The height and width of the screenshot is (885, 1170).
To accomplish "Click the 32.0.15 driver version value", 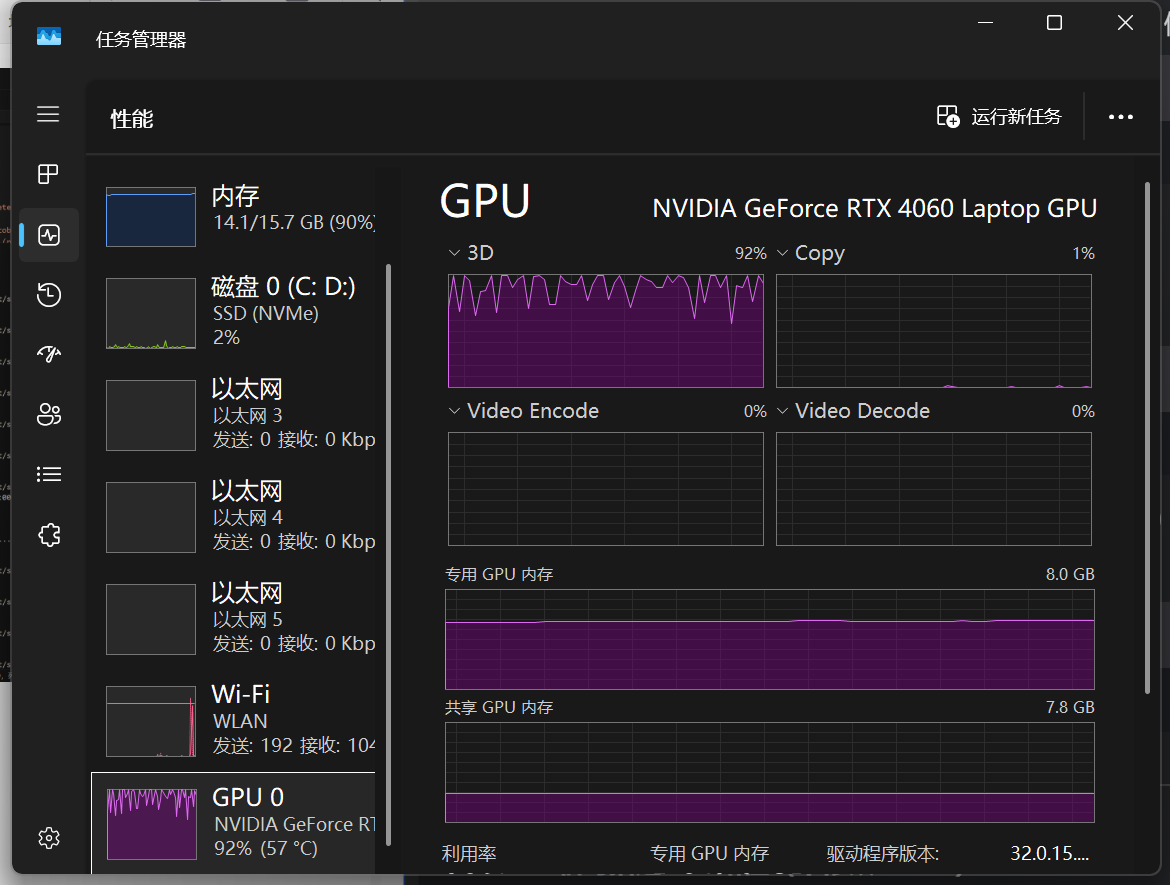I will 1050,853.
